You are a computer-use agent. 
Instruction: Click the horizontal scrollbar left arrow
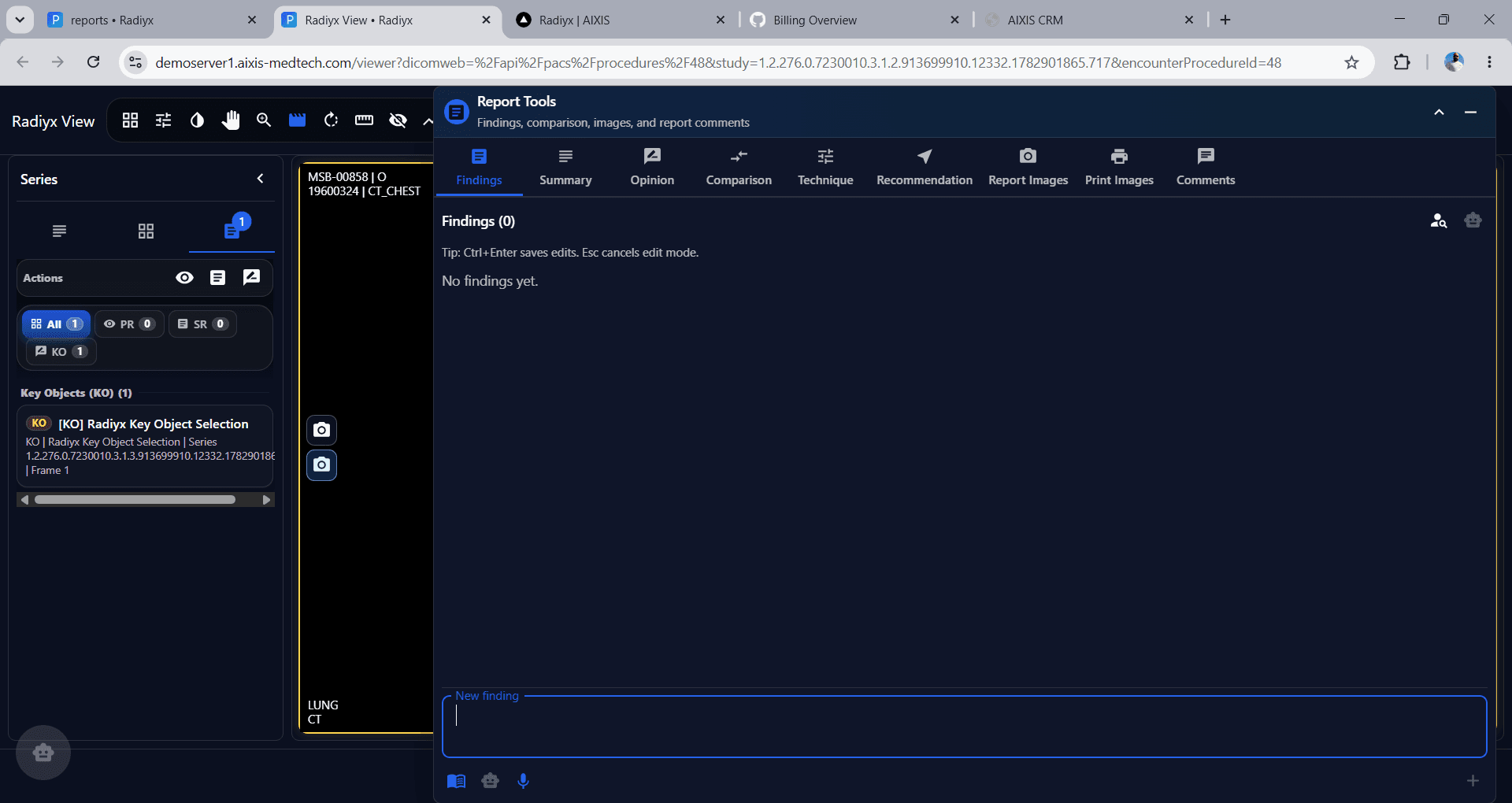25,500
